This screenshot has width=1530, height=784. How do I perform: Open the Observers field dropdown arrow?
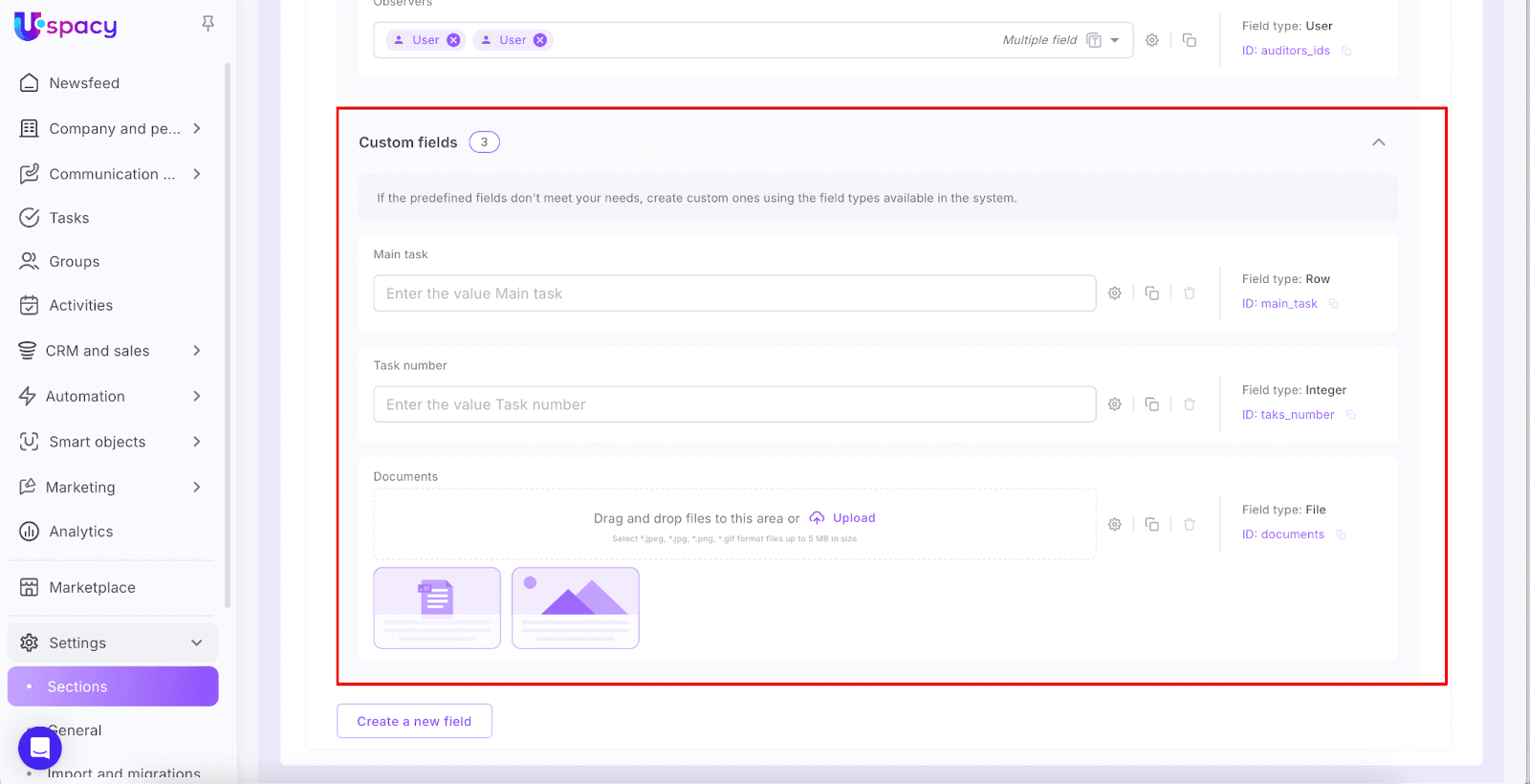pos(1114,40)
